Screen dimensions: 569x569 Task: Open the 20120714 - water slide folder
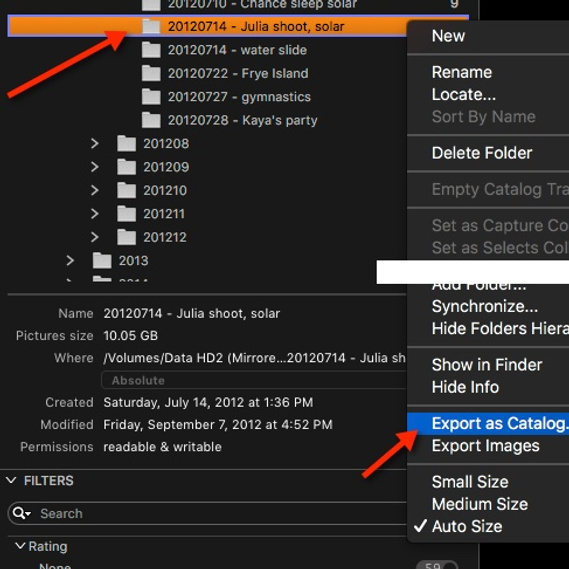pyautogui.click(x=237, y=50)
